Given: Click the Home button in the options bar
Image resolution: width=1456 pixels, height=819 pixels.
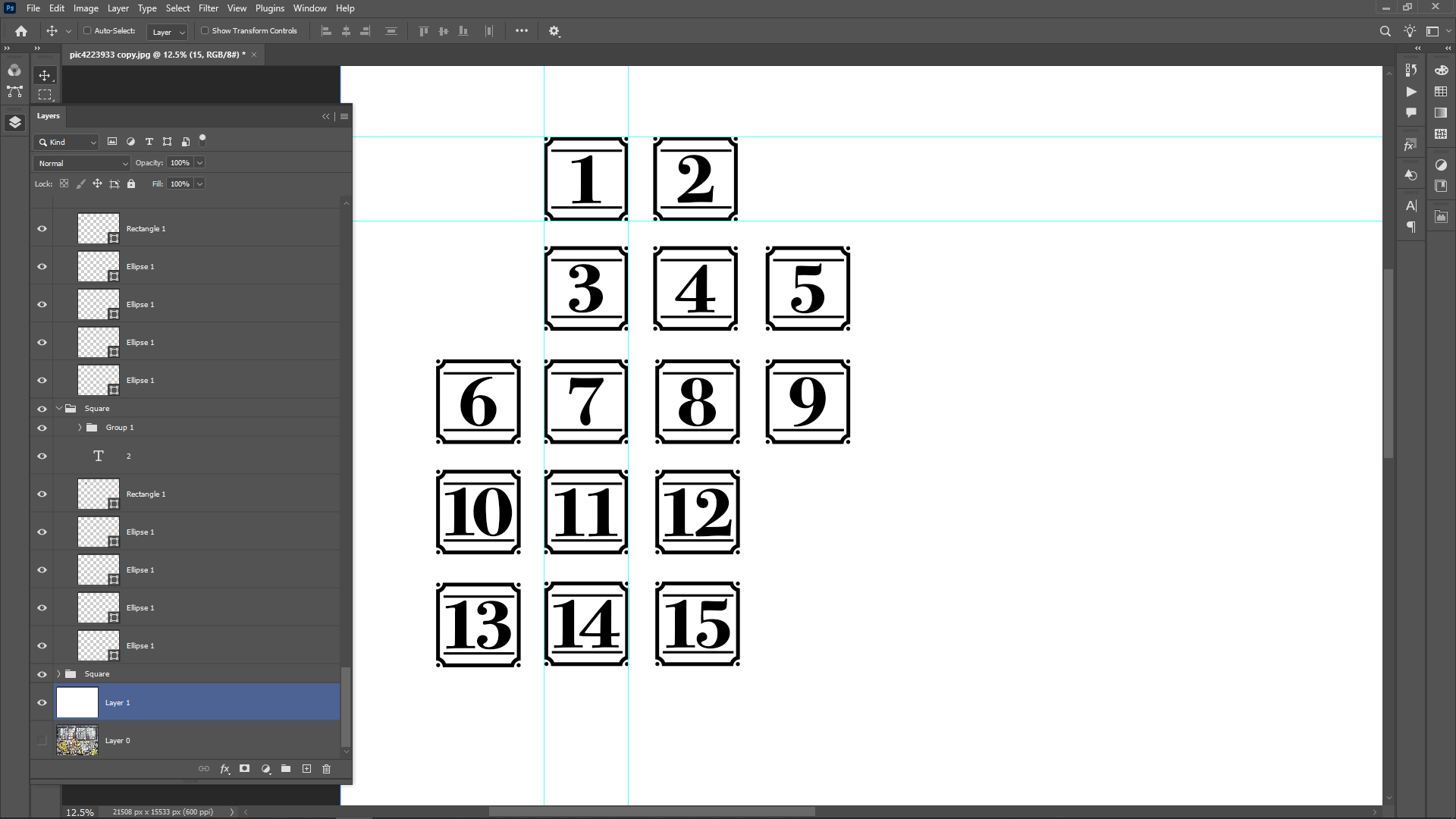Looking at the screenshot, I should coord(21,31).
